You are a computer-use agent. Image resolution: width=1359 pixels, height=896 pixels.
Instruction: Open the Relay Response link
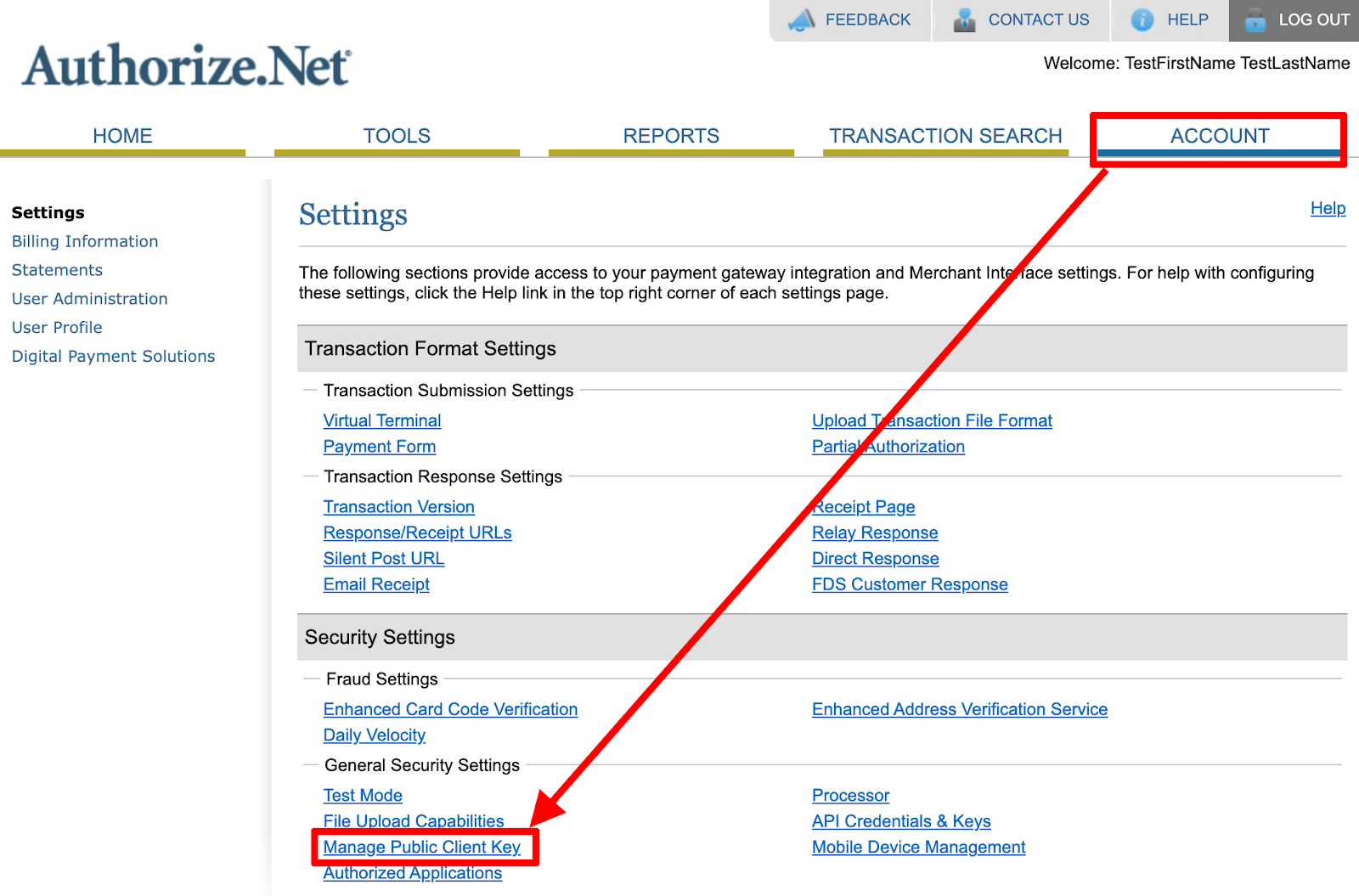pyautogui.click(x=875, y=533)
